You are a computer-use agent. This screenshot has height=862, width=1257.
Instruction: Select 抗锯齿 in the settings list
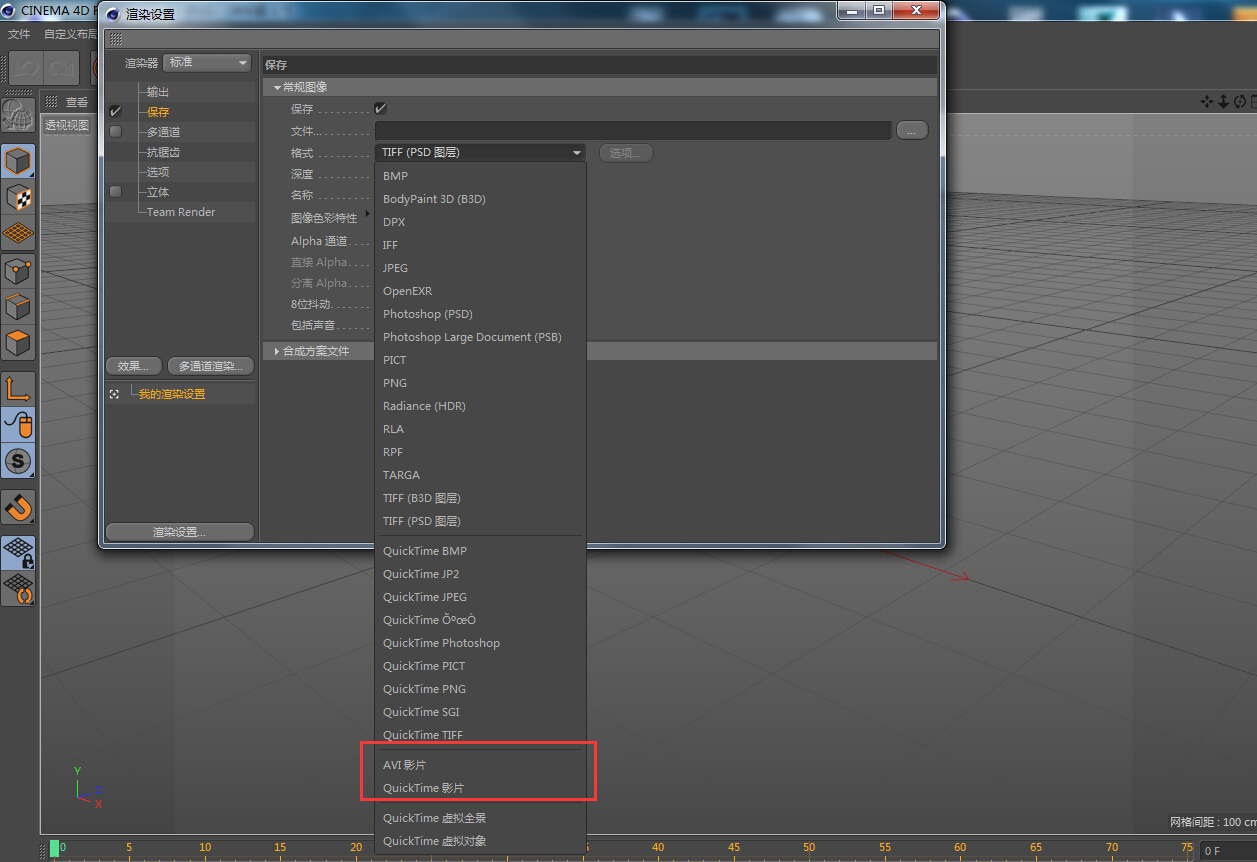[x=163, y=152]
